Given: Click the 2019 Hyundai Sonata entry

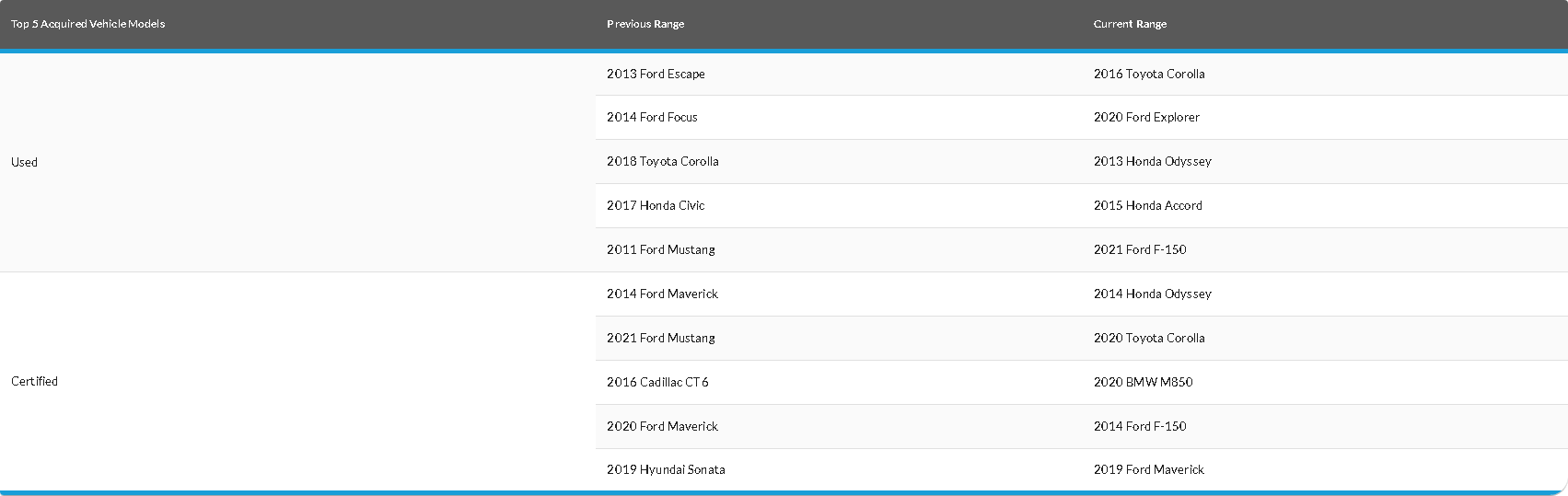Looking at the screenshot, I should [x=666, y=469].
